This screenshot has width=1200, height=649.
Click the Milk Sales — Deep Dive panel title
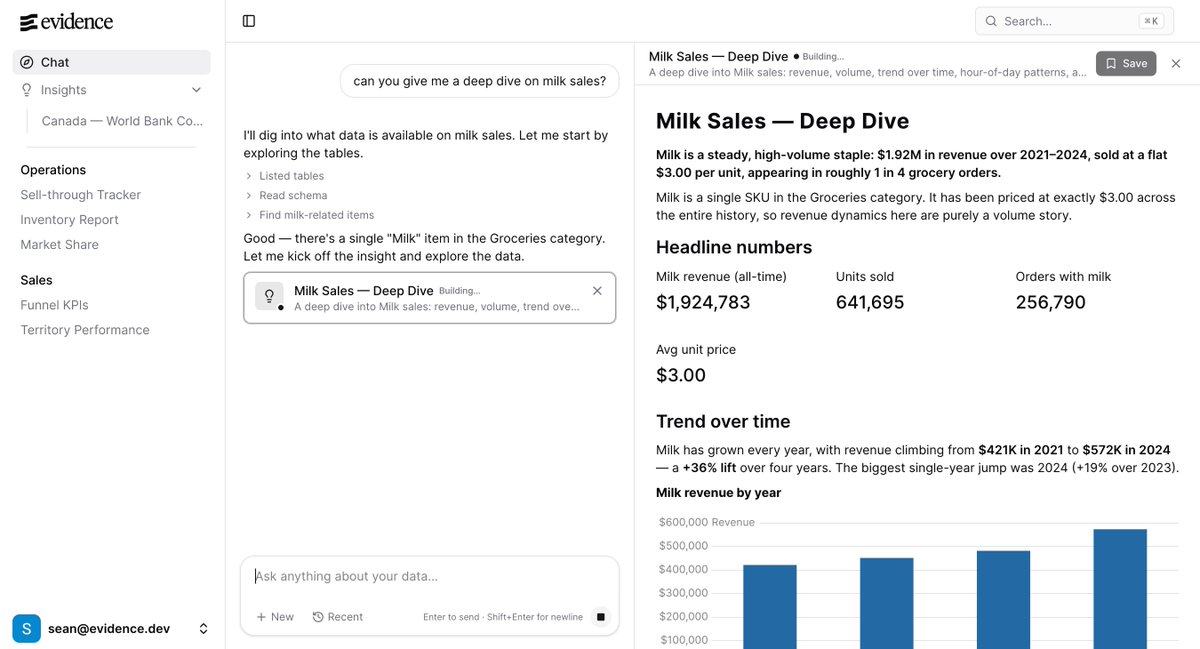[x=718, y=57]
